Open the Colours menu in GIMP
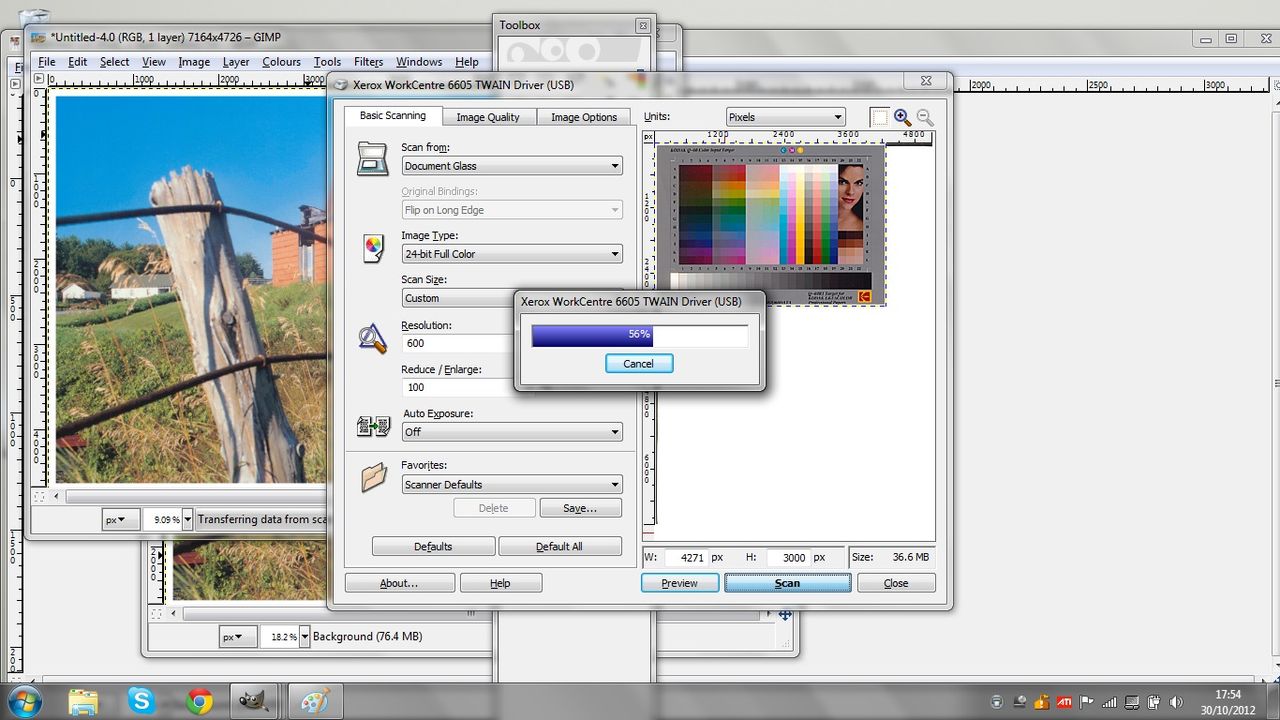This screenshot has height=720, width=1280. click(x=281, y=61)
